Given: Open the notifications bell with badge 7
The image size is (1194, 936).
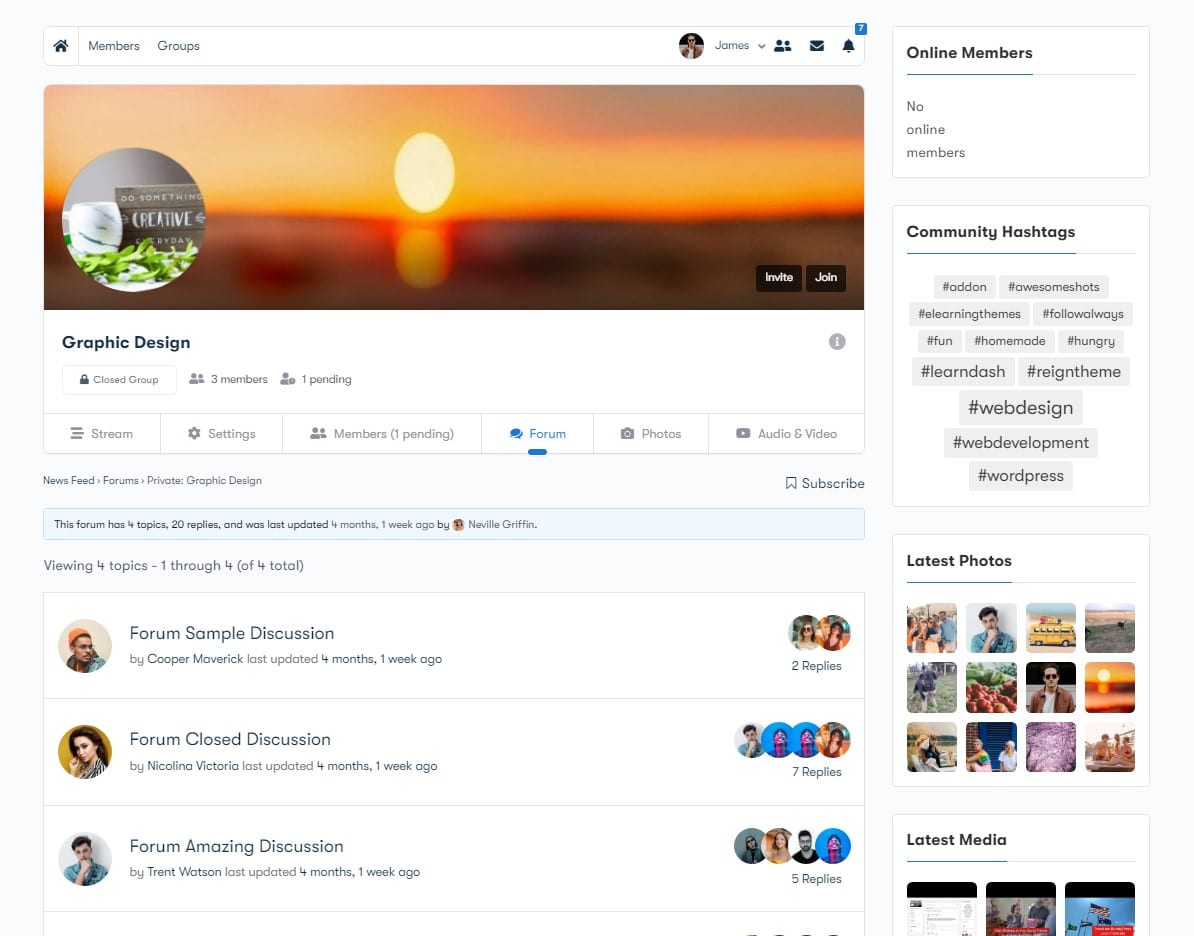Looking at the screenshot, I should [x=848, y=46].
